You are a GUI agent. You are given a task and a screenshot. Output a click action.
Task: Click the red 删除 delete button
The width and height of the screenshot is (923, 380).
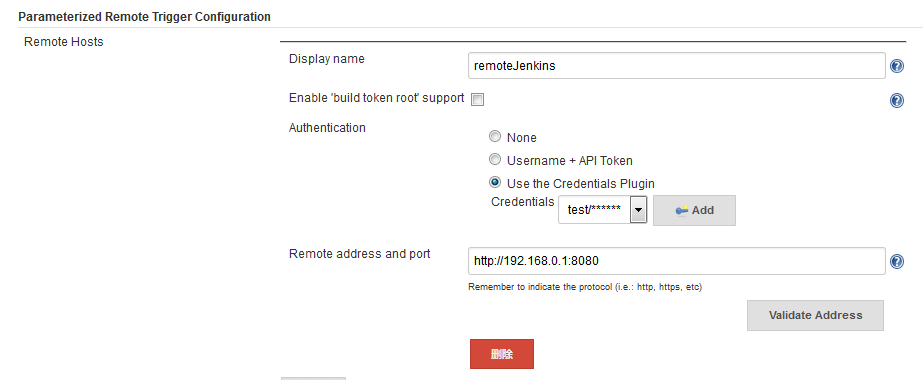click(502, 354)
